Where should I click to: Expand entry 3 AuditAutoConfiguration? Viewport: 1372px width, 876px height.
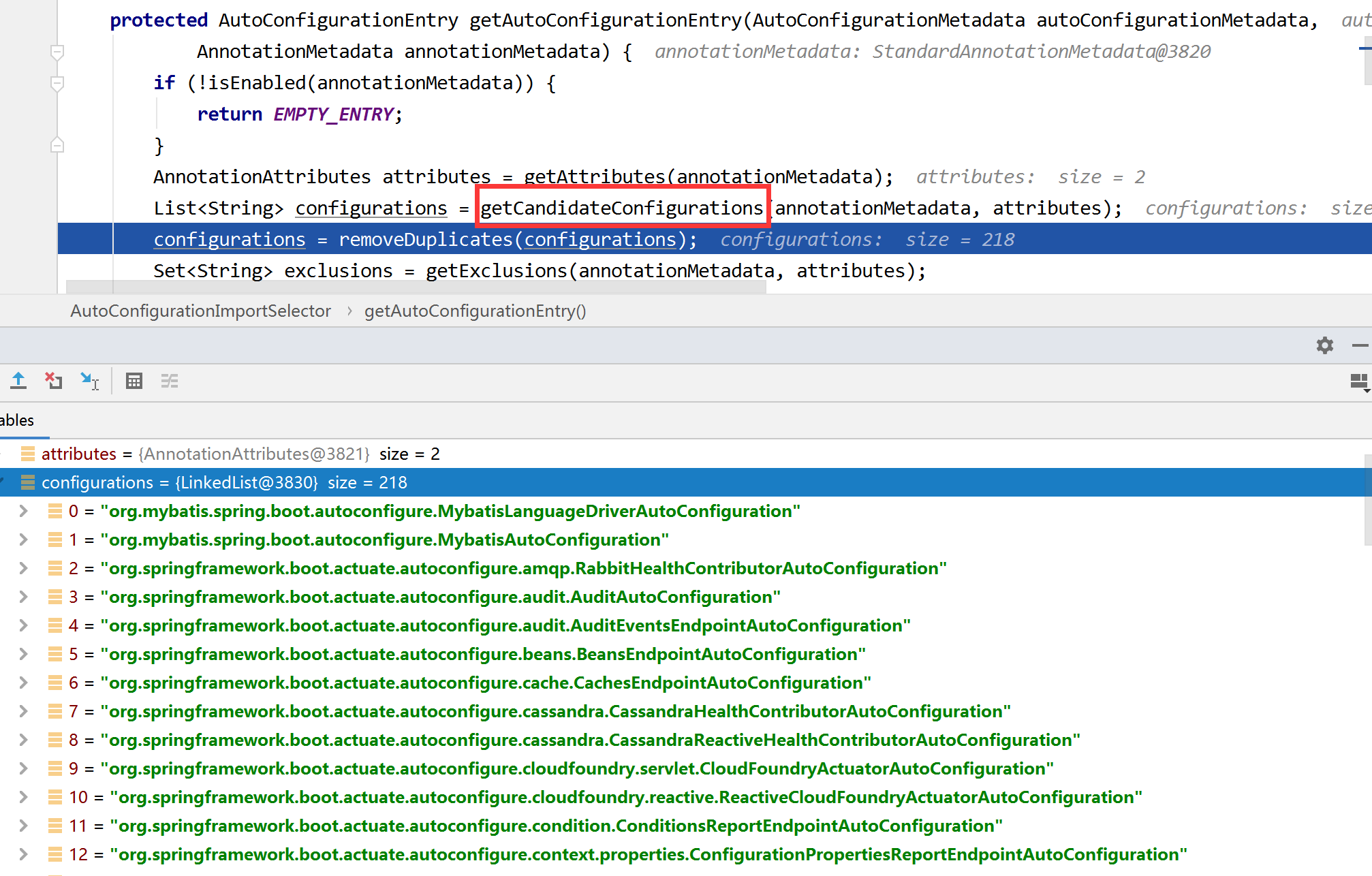point(23,597)
